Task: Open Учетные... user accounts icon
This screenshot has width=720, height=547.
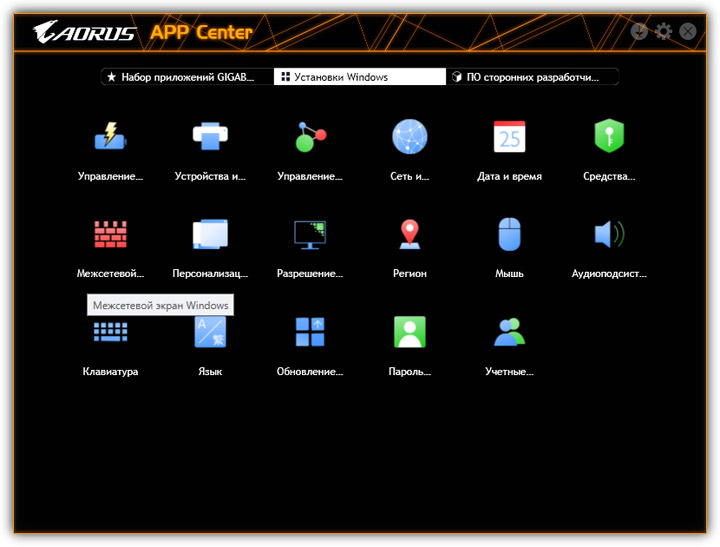Action: [x=509, y=332]
